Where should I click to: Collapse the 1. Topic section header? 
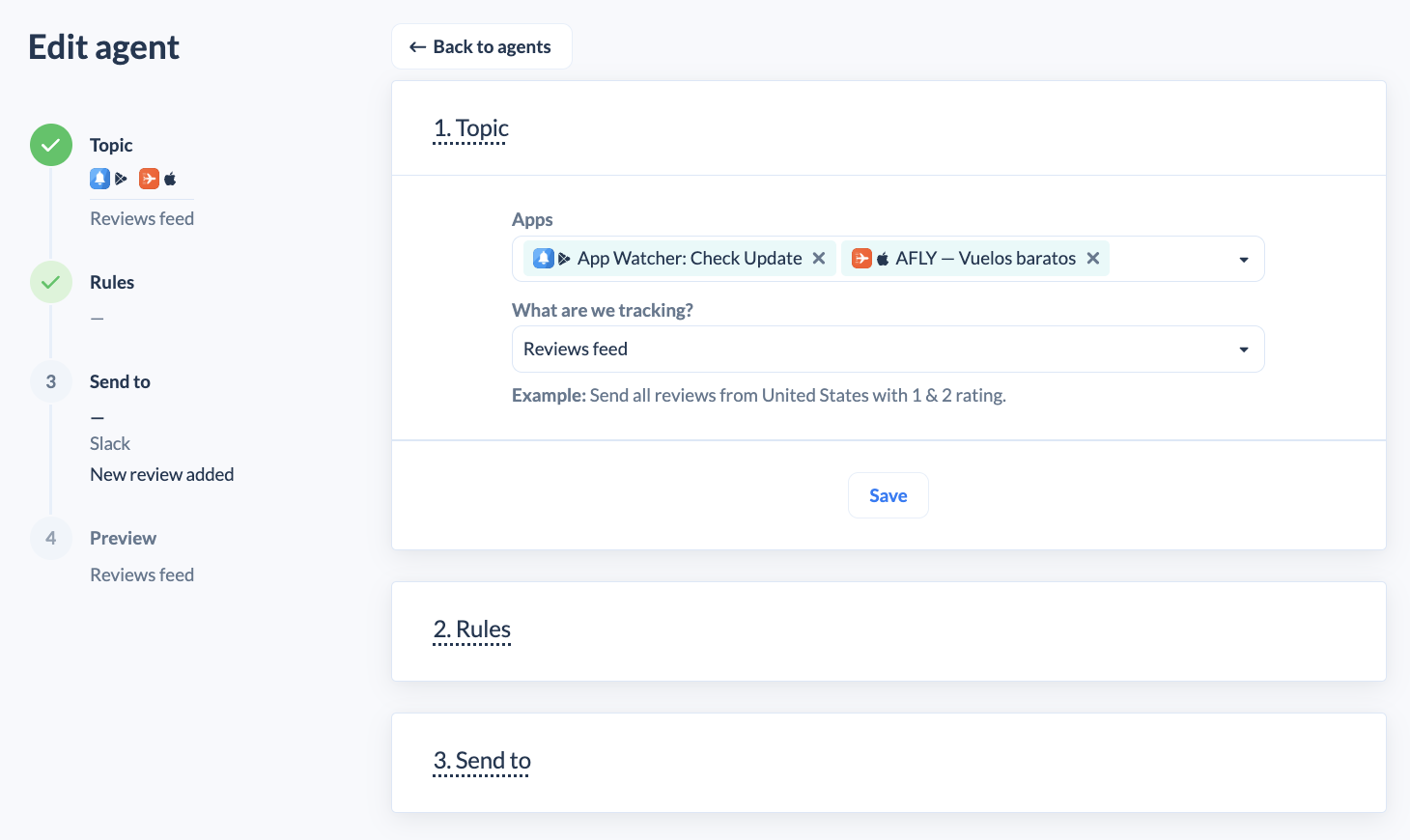(x=470, y=128)
